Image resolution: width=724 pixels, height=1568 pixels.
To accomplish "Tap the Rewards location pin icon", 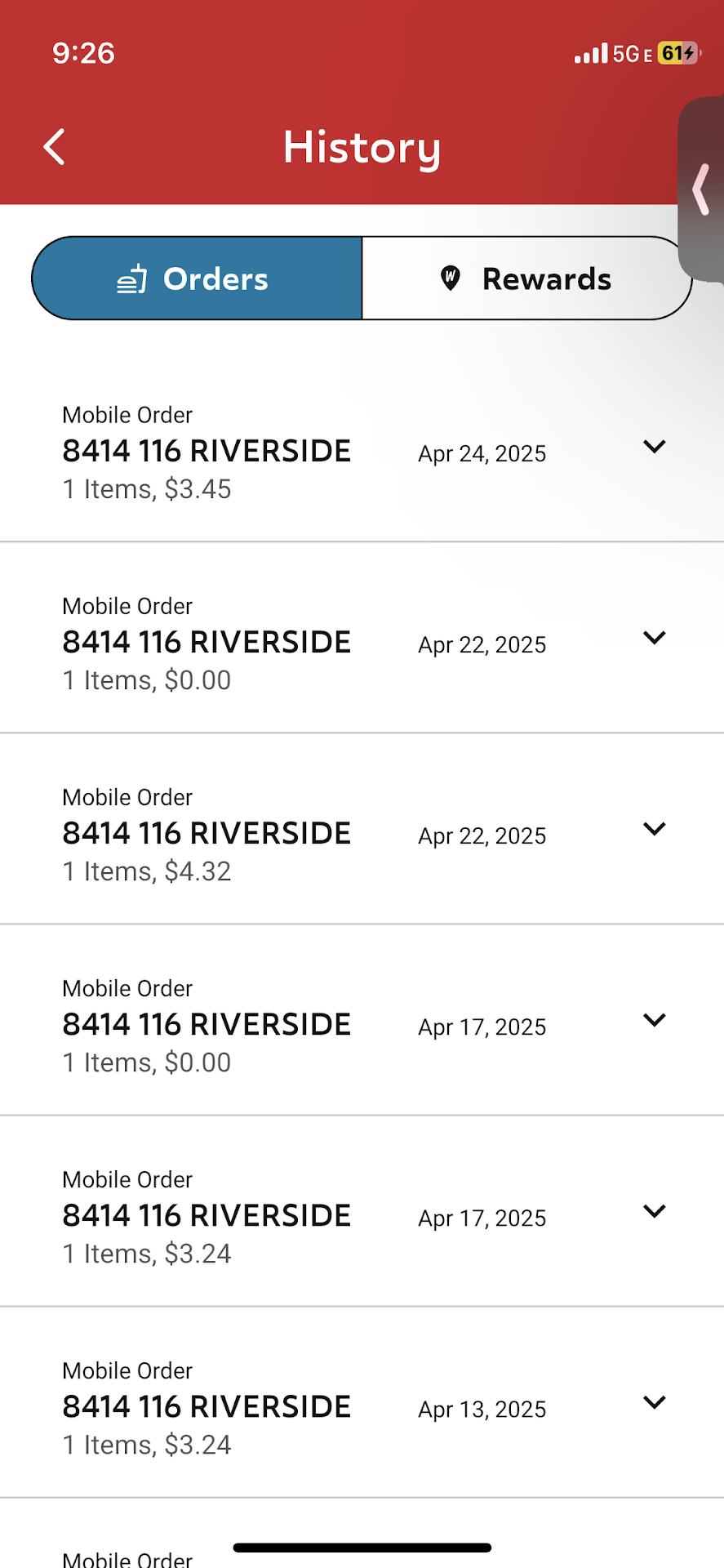I will 451,278.
